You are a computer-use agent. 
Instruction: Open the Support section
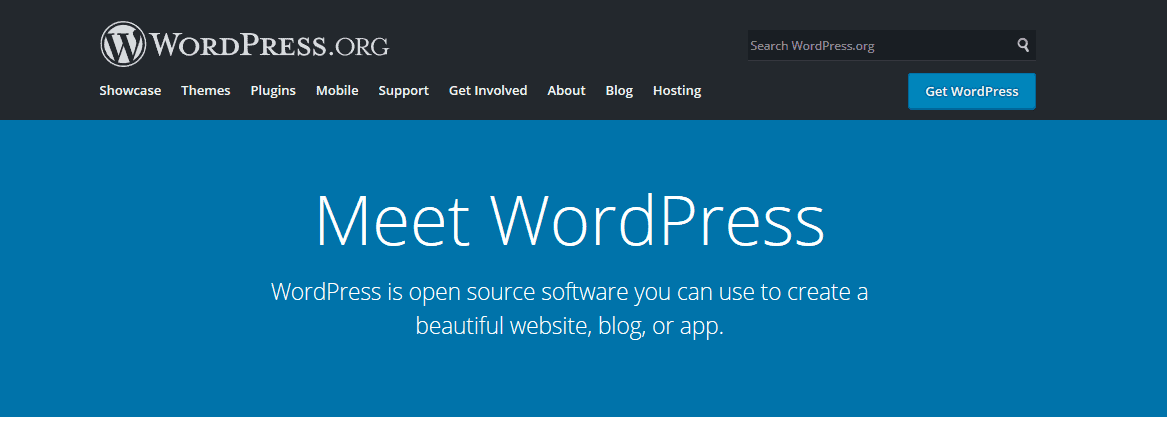click(x=403, y=91)
